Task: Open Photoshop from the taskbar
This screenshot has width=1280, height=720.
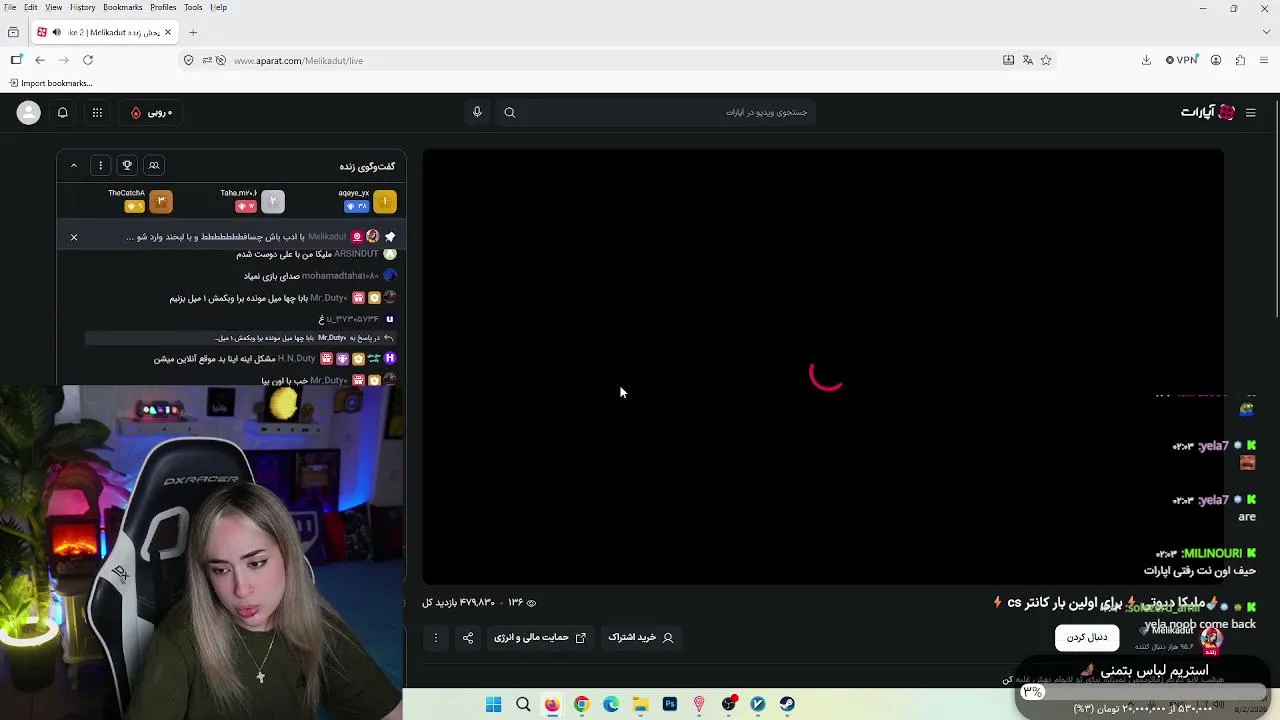Action: click(670, 705)
